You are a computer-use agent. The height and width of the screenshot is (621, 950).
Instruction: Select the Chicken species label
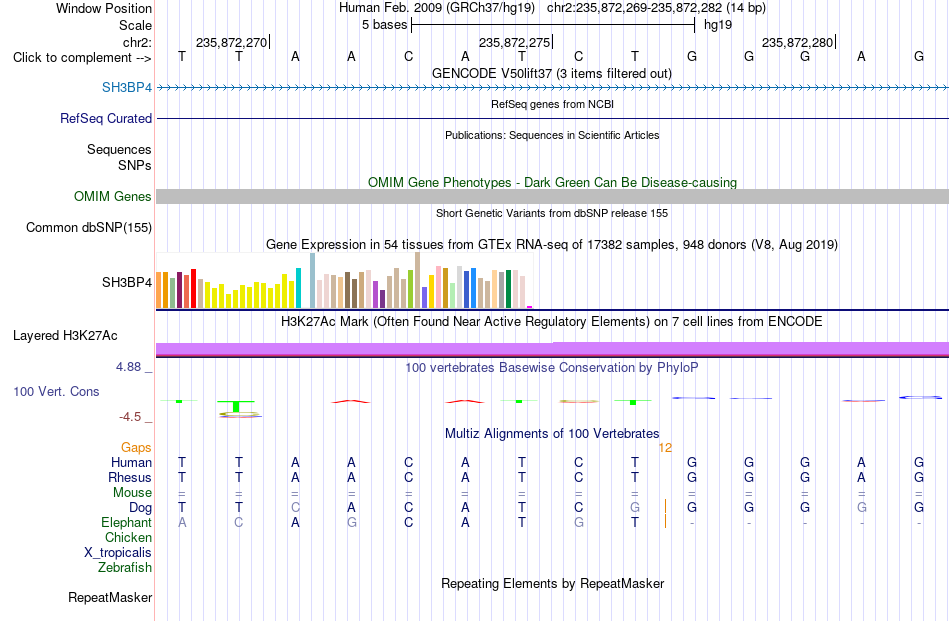(x=128, y=537)
